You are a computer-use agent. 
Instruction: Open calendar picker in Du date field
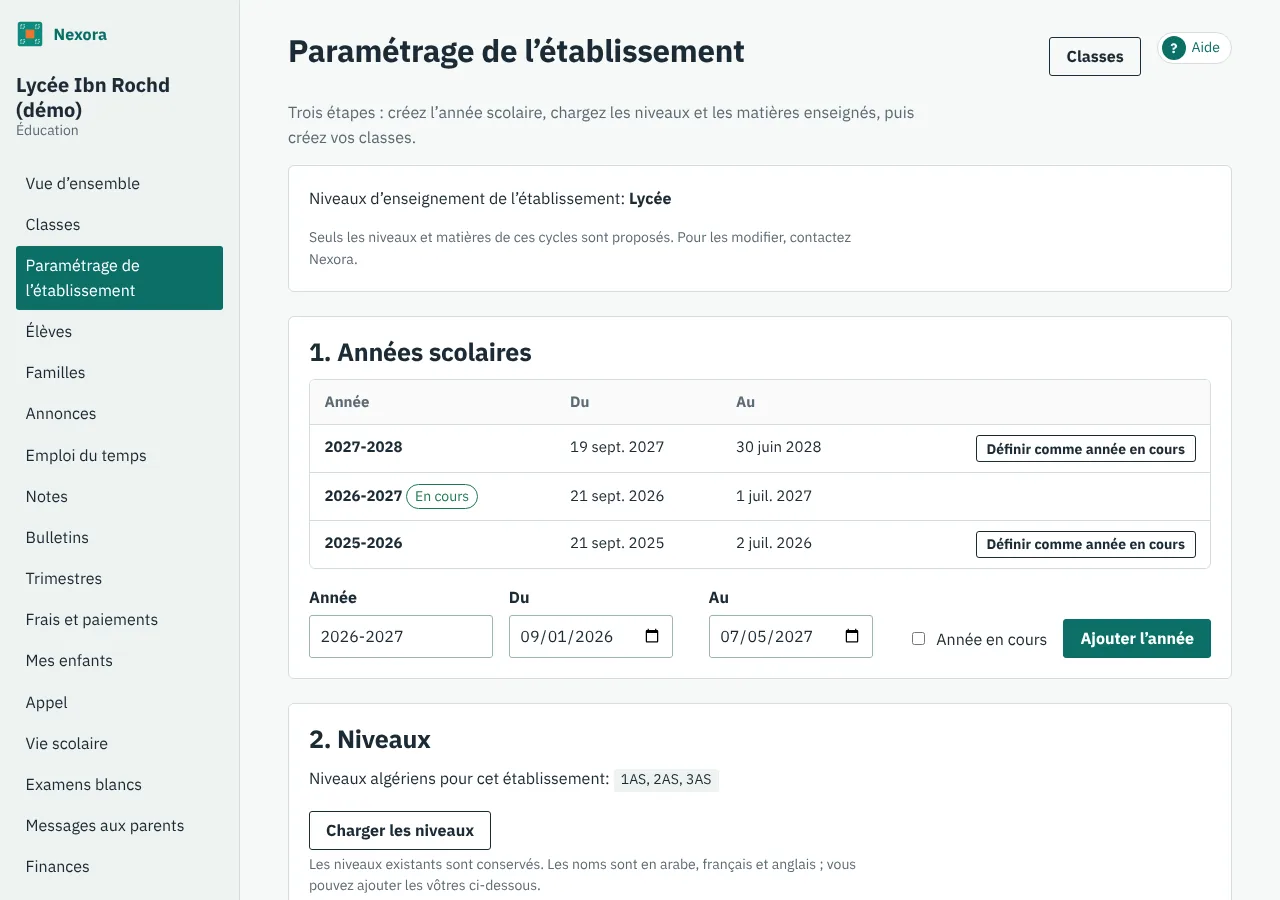tap(652, 636)
